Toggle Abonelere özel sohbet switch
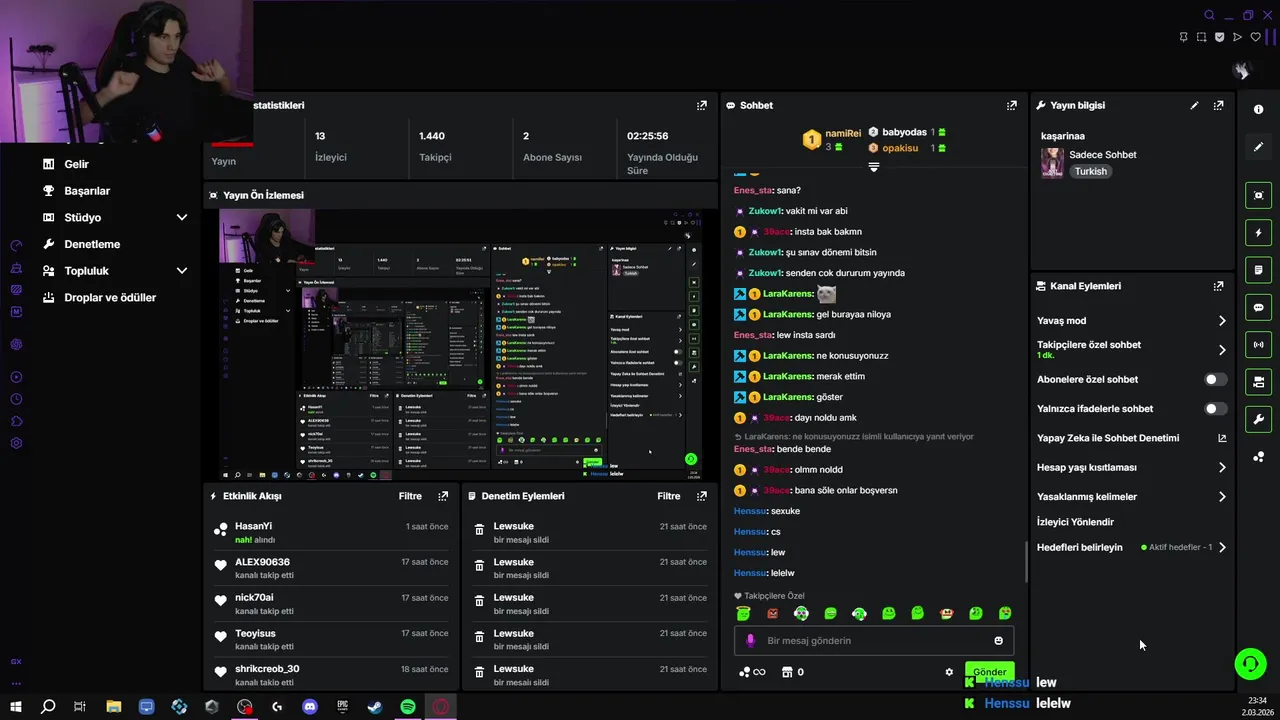Viewport: 1280px width, 720px height. [x=1215, y=380]
